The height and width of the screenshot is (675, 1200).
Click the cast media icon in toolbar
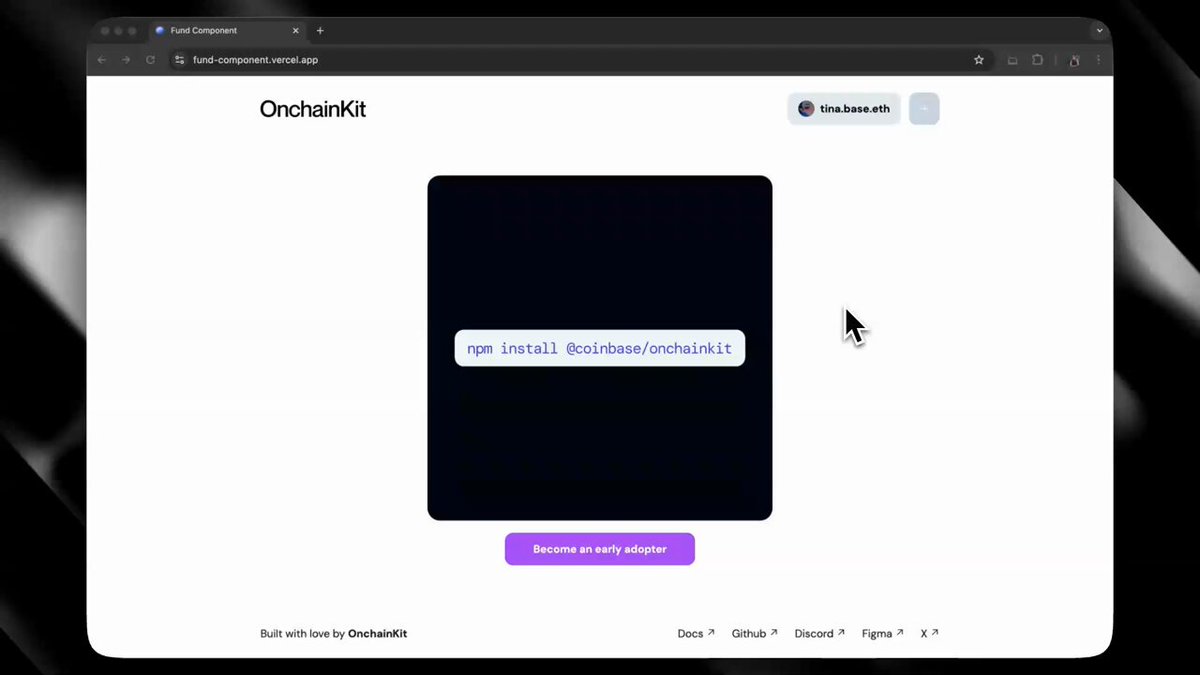(1012, 60)
